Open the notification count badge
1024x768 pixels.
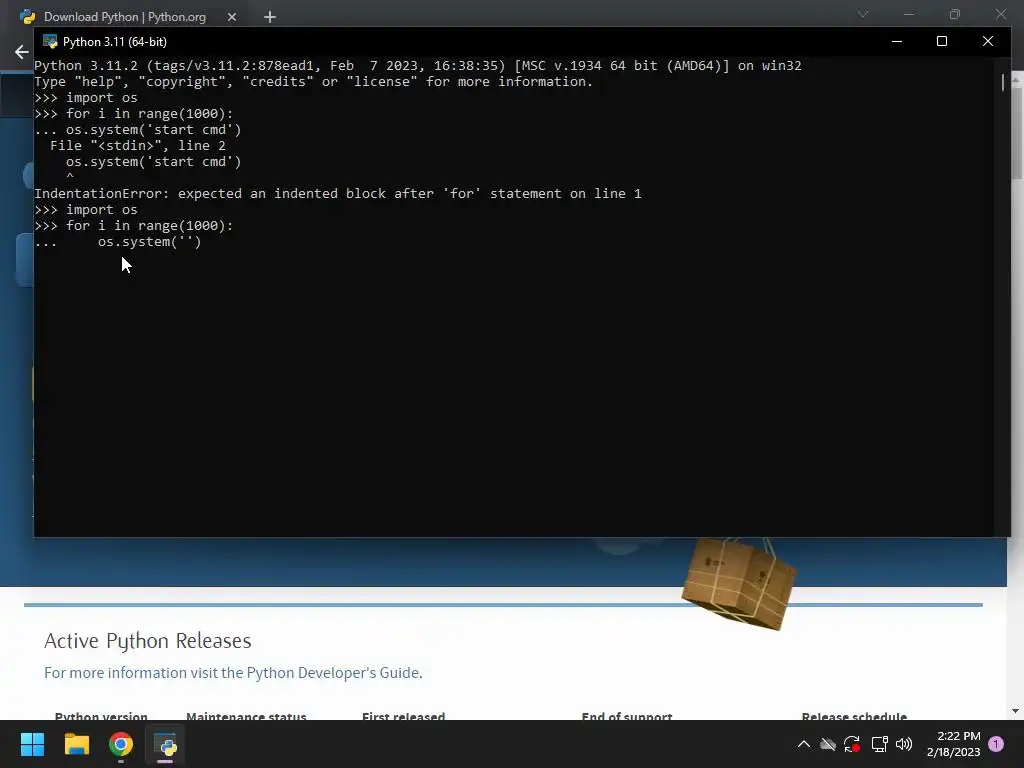coord(996,744)
